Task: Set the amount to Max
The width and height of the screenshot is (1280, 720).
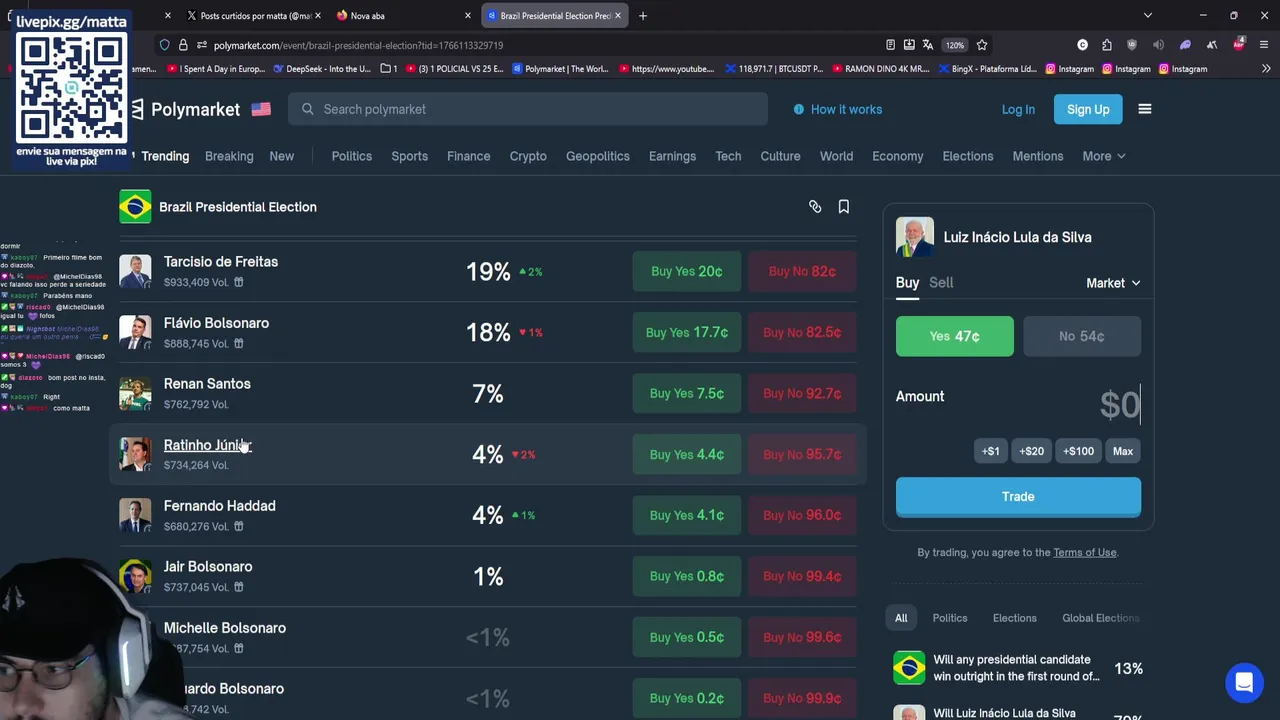Action: click(1123, 451)
